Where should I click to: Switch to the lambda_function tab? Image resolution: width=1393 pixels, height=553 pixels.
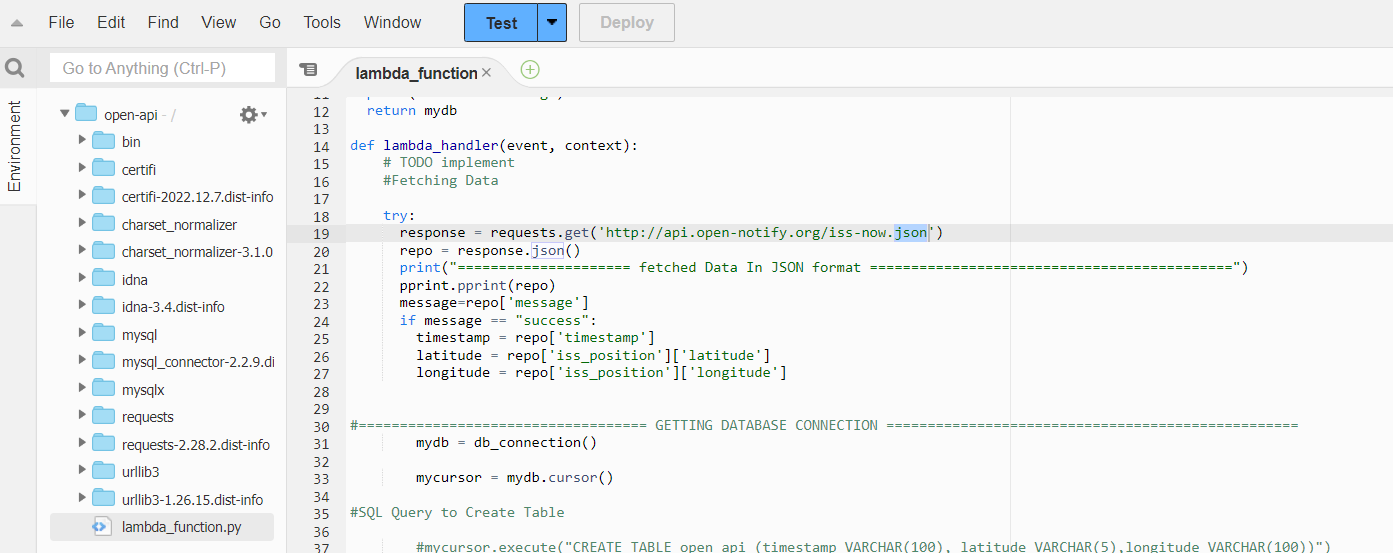click(416, 73)
